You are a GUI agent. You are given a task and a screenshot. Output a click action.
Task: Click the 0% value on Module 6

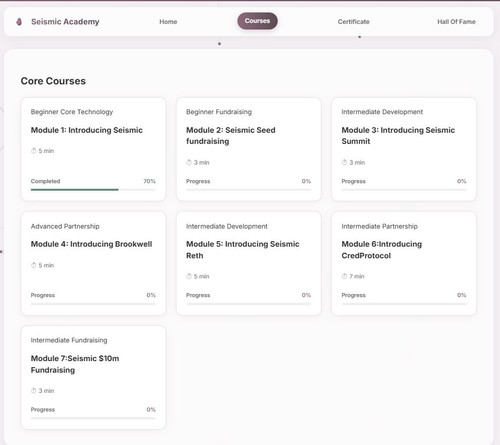(462, 295)
